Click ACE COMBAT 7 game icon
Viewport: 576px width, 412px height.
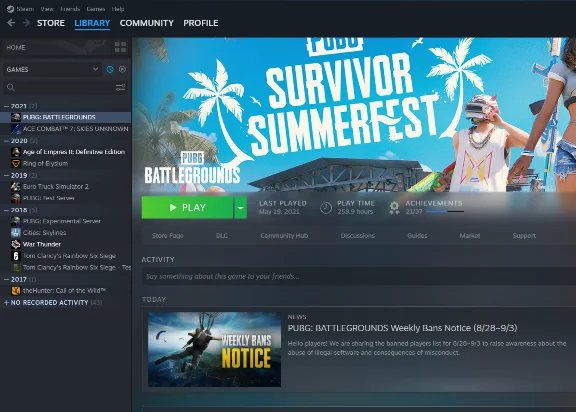pos(16,129)
